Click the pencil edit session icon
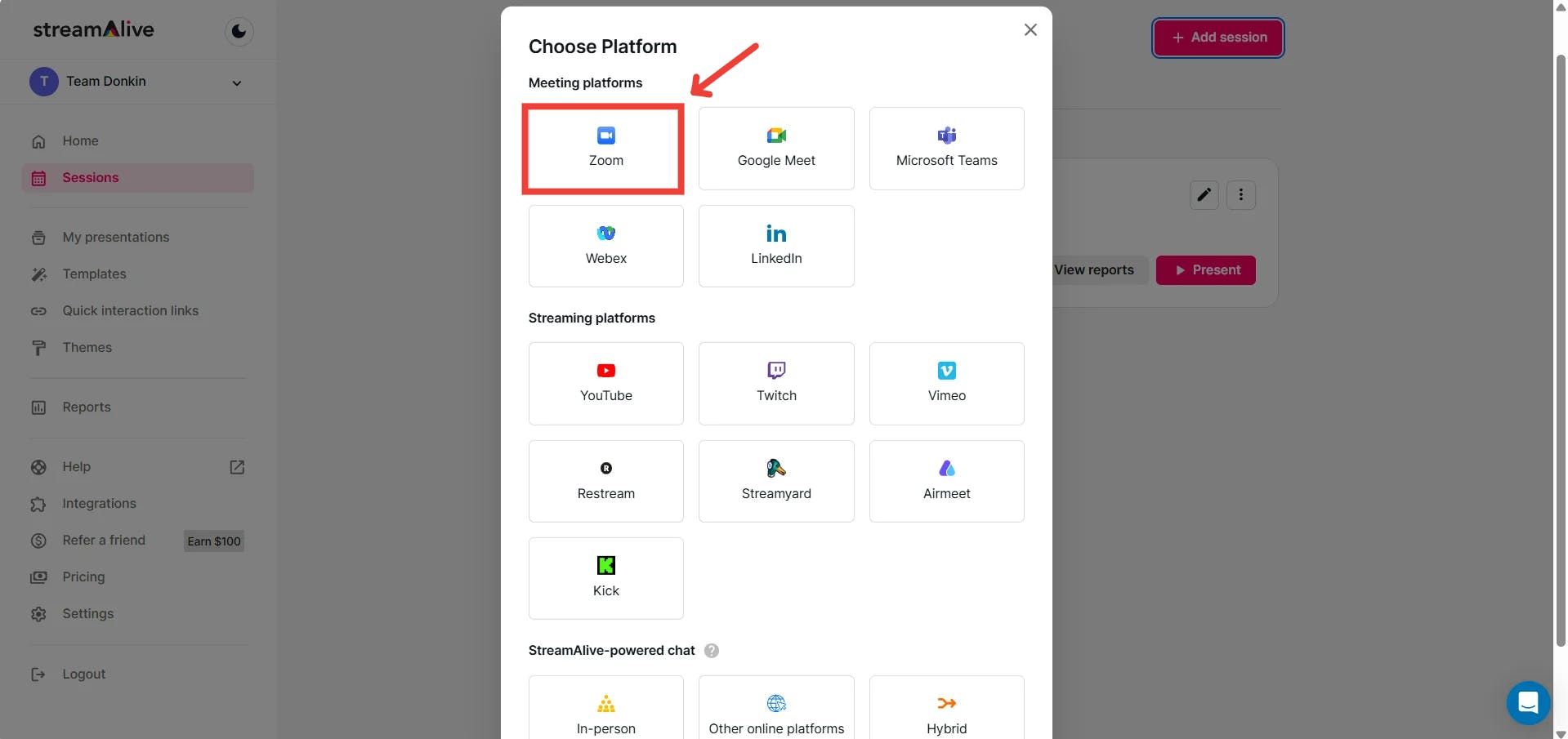The image size is (1568, 739). [x=1204, y=195]
